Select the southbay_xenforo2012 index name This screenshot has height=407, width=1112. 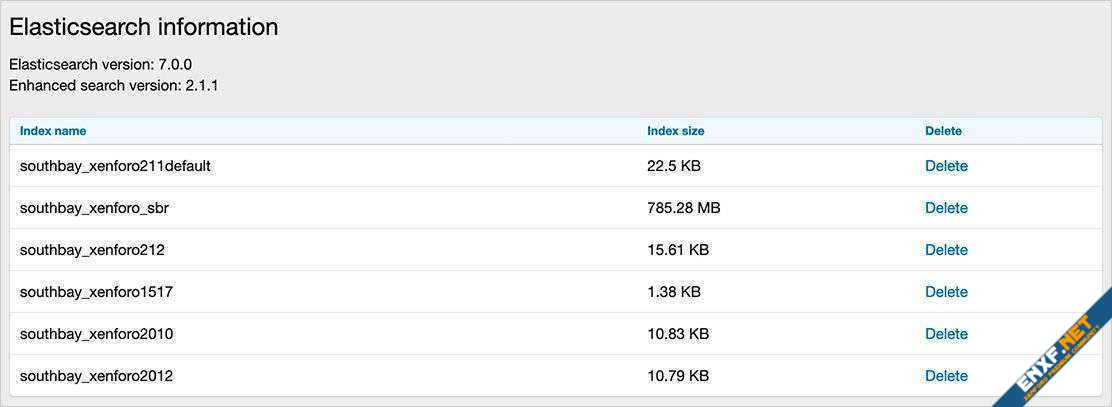point(96,376)
